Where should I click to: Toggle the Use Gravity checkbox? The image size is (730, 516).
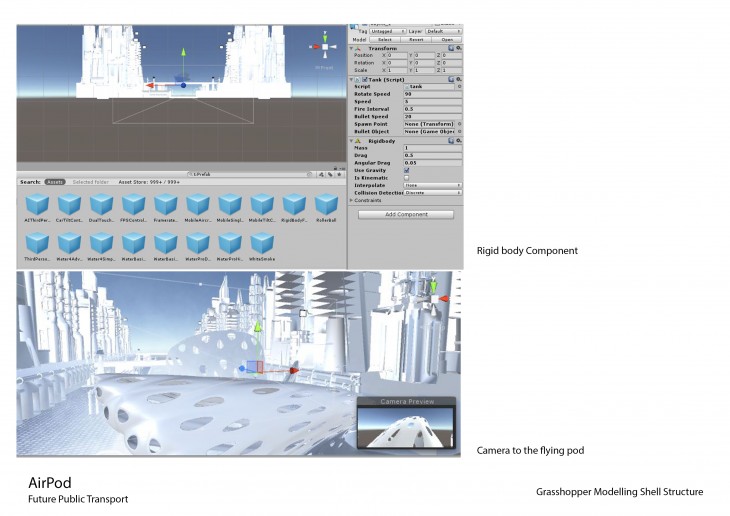[406, 170]
